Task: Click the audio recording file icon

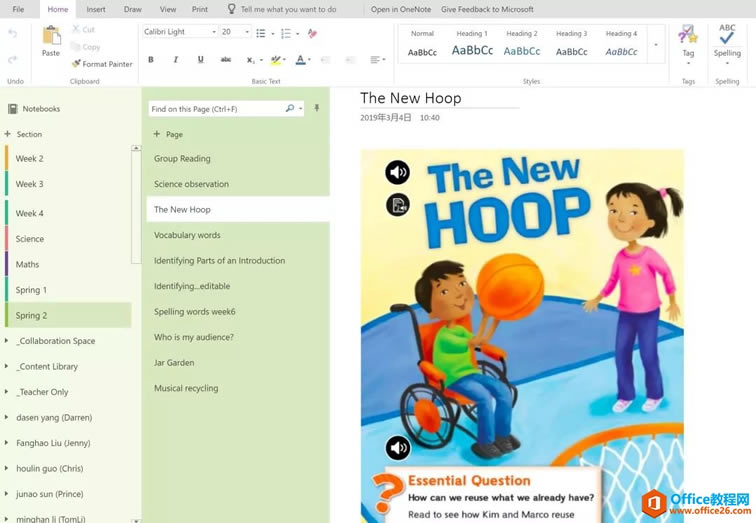Action: pos(398,204)
